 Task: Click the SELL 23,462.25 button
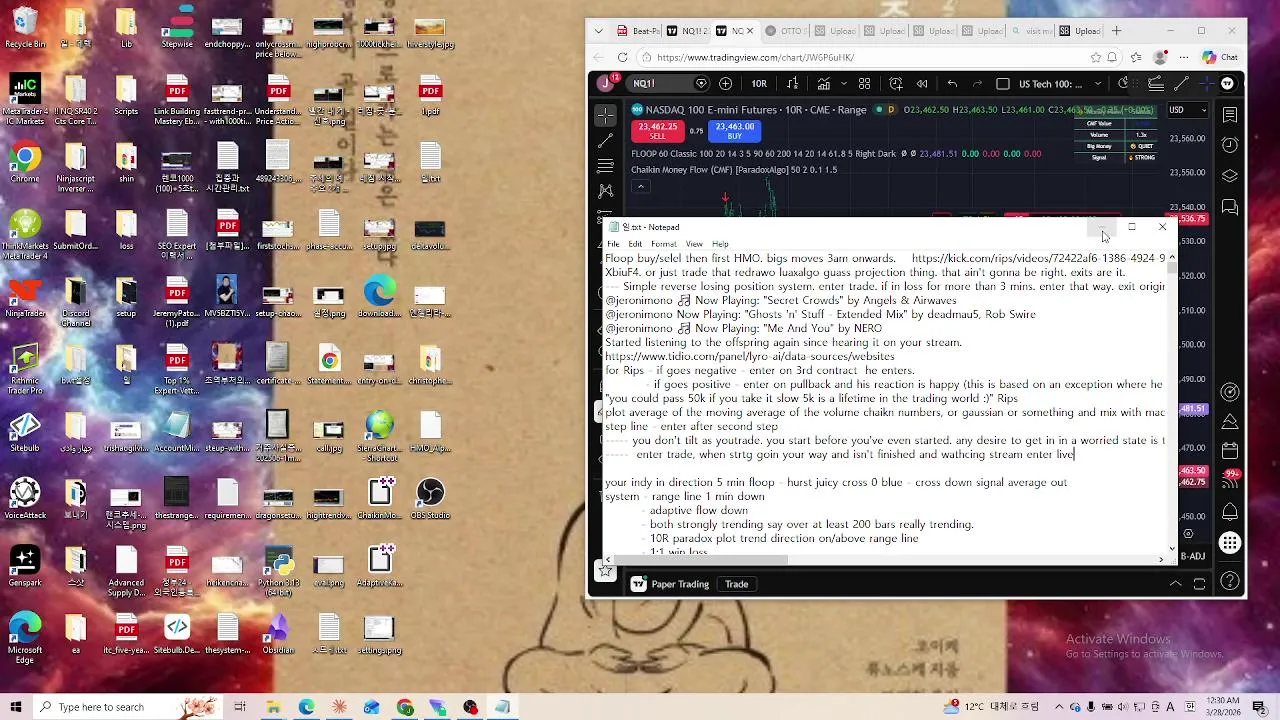[x=657, y=131]
